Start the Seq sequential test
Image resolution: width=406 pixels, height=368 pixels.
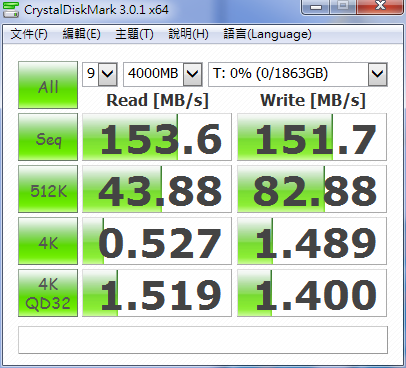click(x=48, y=137)
